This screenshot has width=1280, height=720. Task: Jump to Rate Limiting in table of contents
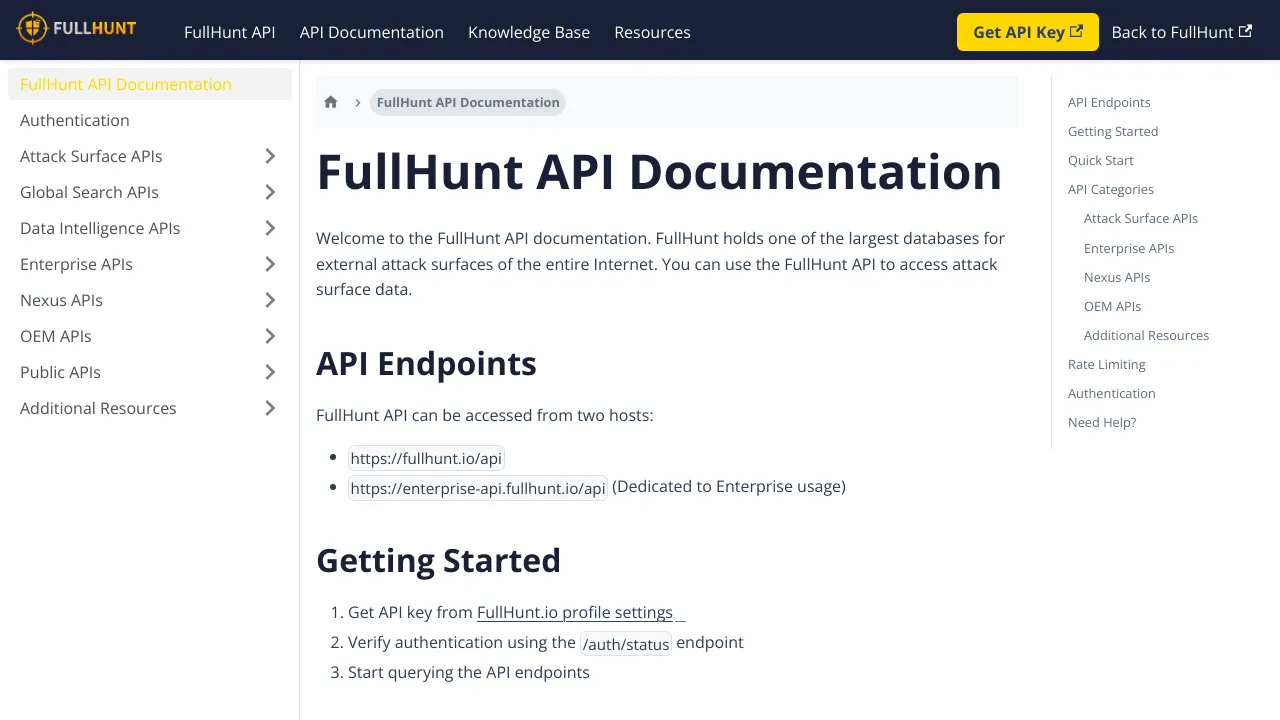point(1107,364)
